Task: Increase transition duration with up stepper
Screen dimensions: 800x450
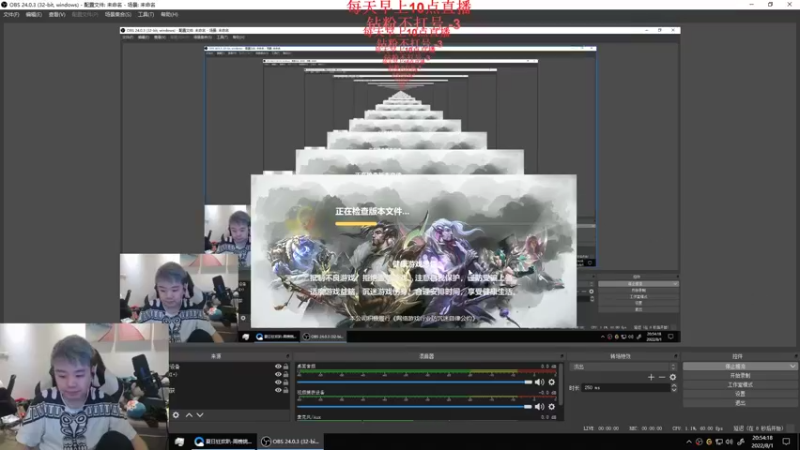Action: pyautogui.click(x=673, y=386)
